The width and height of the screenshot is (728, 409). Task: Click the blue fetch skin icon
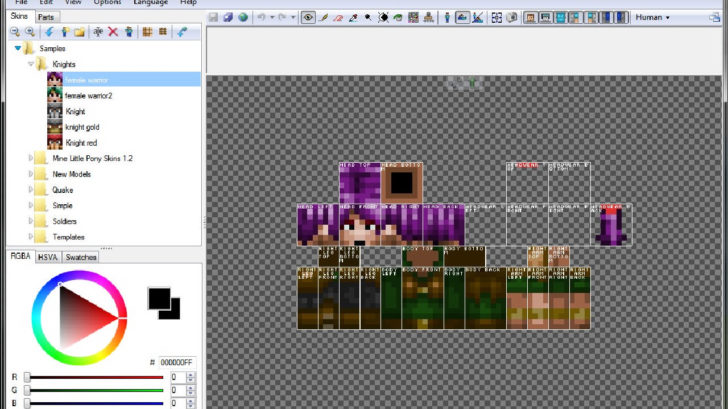(182, 32)
